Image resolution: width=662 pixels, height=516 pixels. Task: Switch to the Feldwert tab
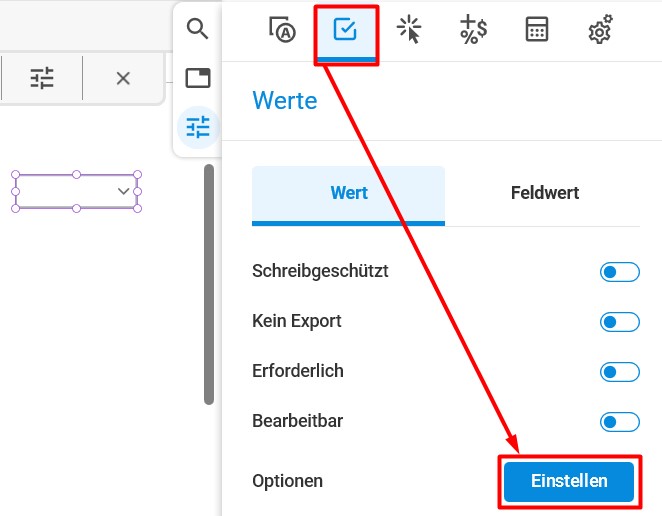click(545, 193)
